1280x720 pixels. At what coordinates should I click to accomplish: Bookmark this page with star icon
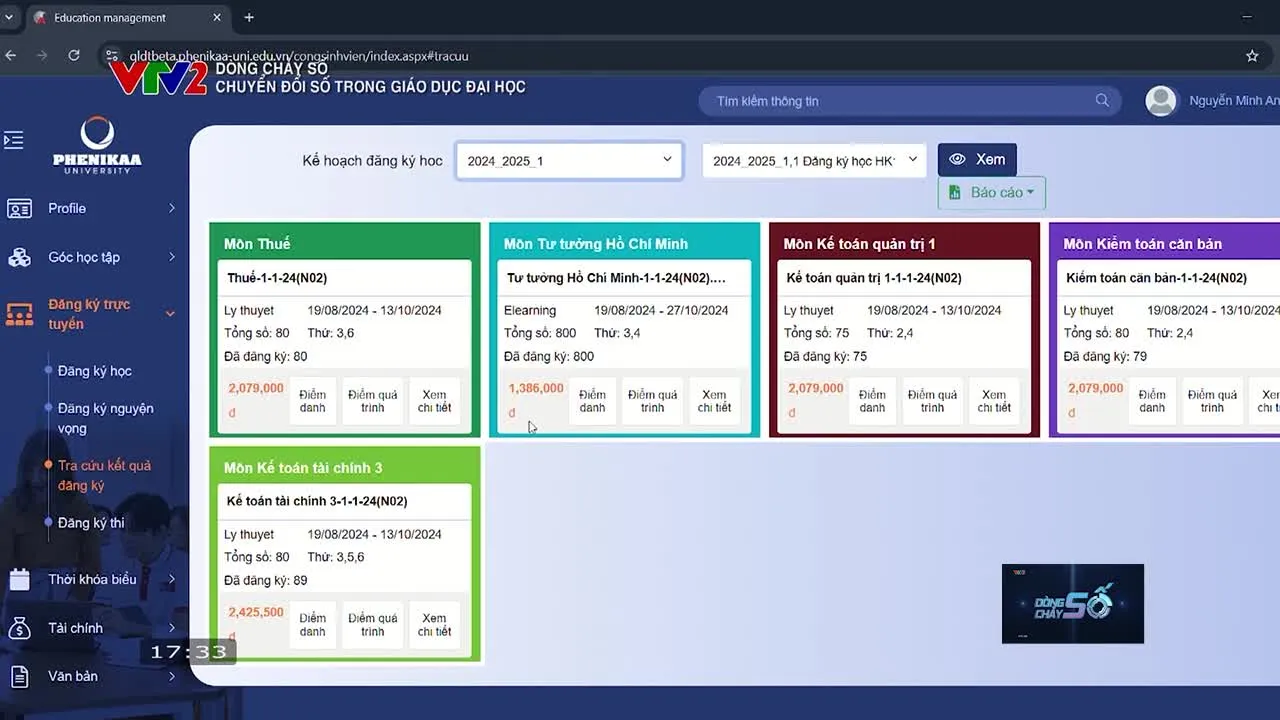tap(1252, 56)
